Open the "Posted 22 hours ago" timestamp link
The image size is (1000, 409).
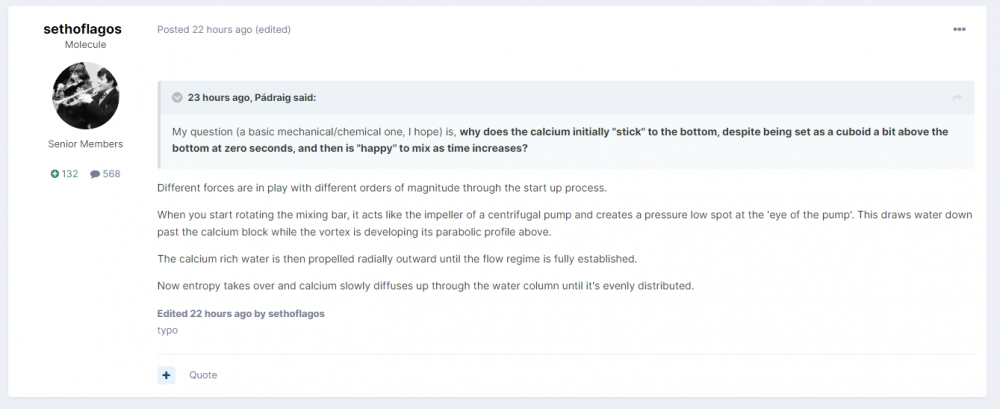pos(204,30)
